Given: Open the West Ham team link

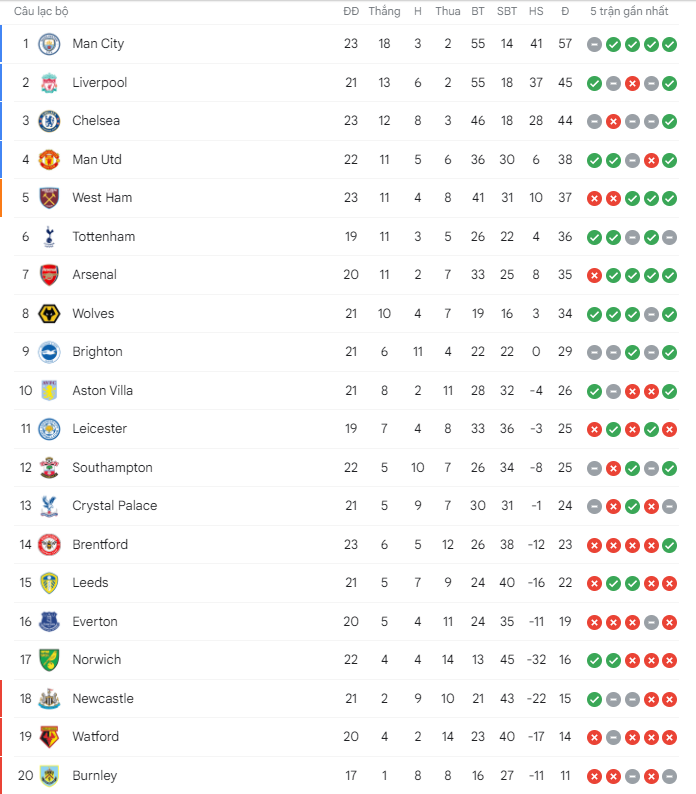Looking at the screenshot, I should click(x=102, y=197).
